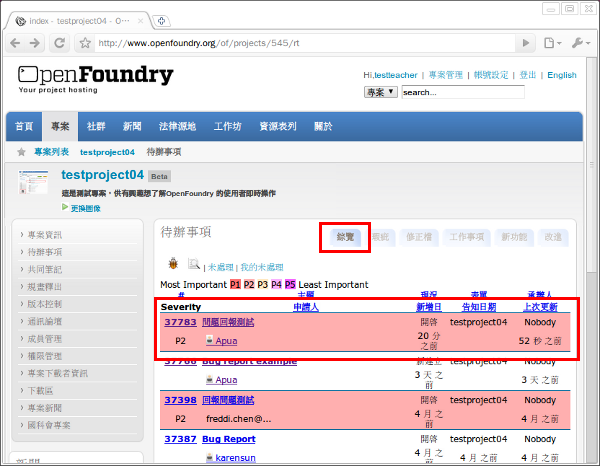Screen dimensions: 600x466
Task: Select the 新功能 tracker tab
Action: coord(514,237)
